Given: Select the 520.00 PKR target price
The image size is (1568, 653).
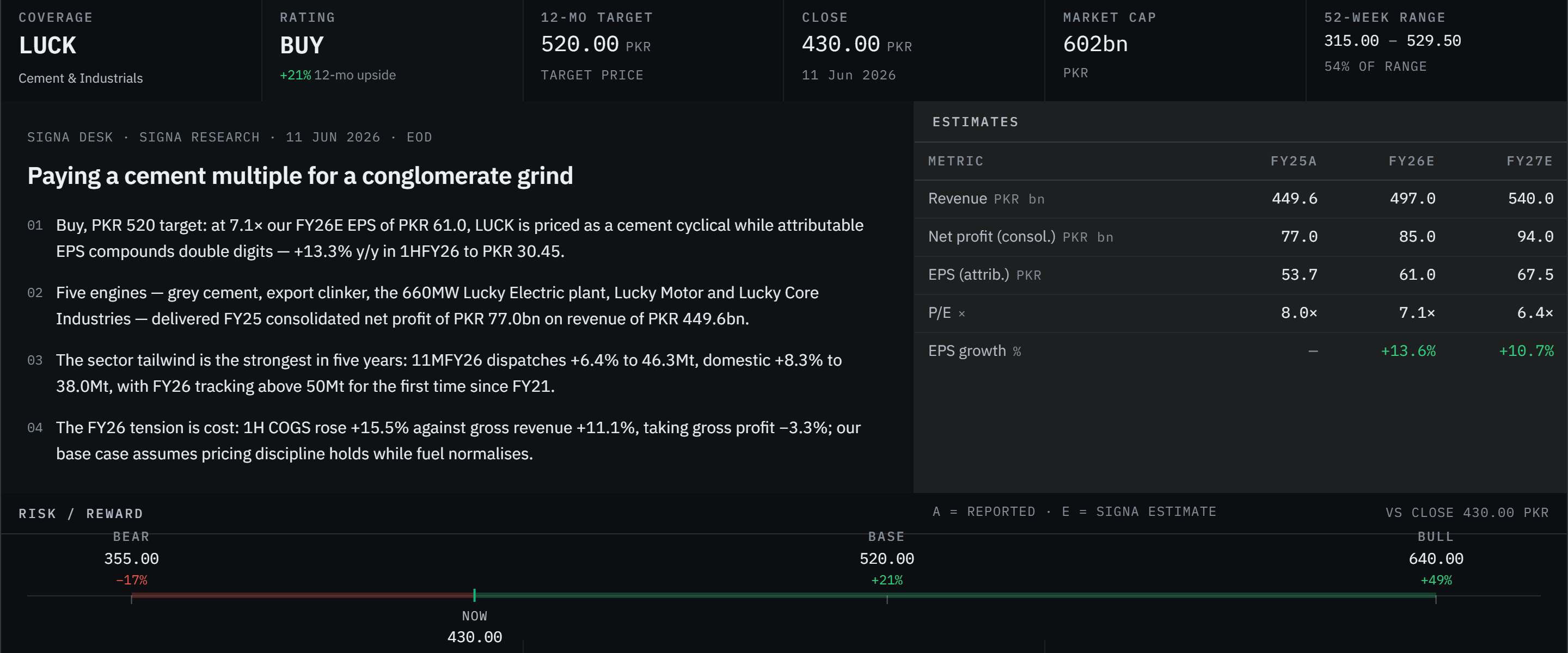Looking at the screenshot, I should pyautogui.click(x=596, y=45).
